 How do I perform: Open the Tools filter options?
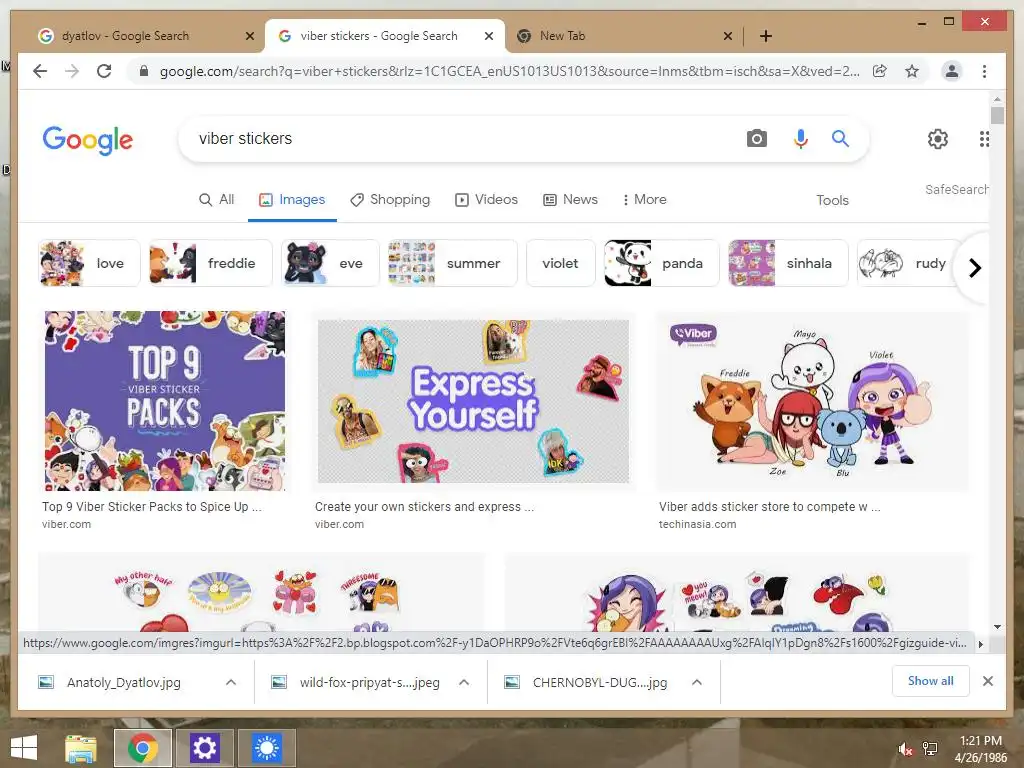832,200
